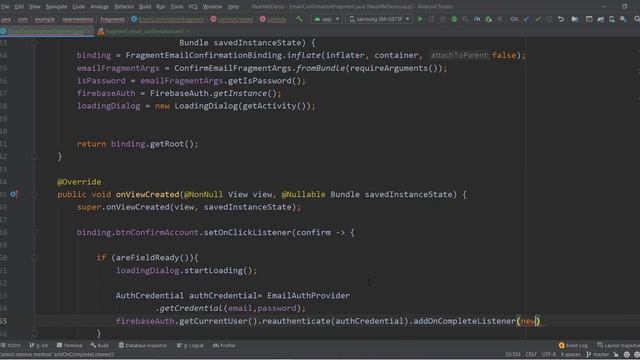
Task: Click the 4 spaces indent setting
Action: [x=570, y=354]
